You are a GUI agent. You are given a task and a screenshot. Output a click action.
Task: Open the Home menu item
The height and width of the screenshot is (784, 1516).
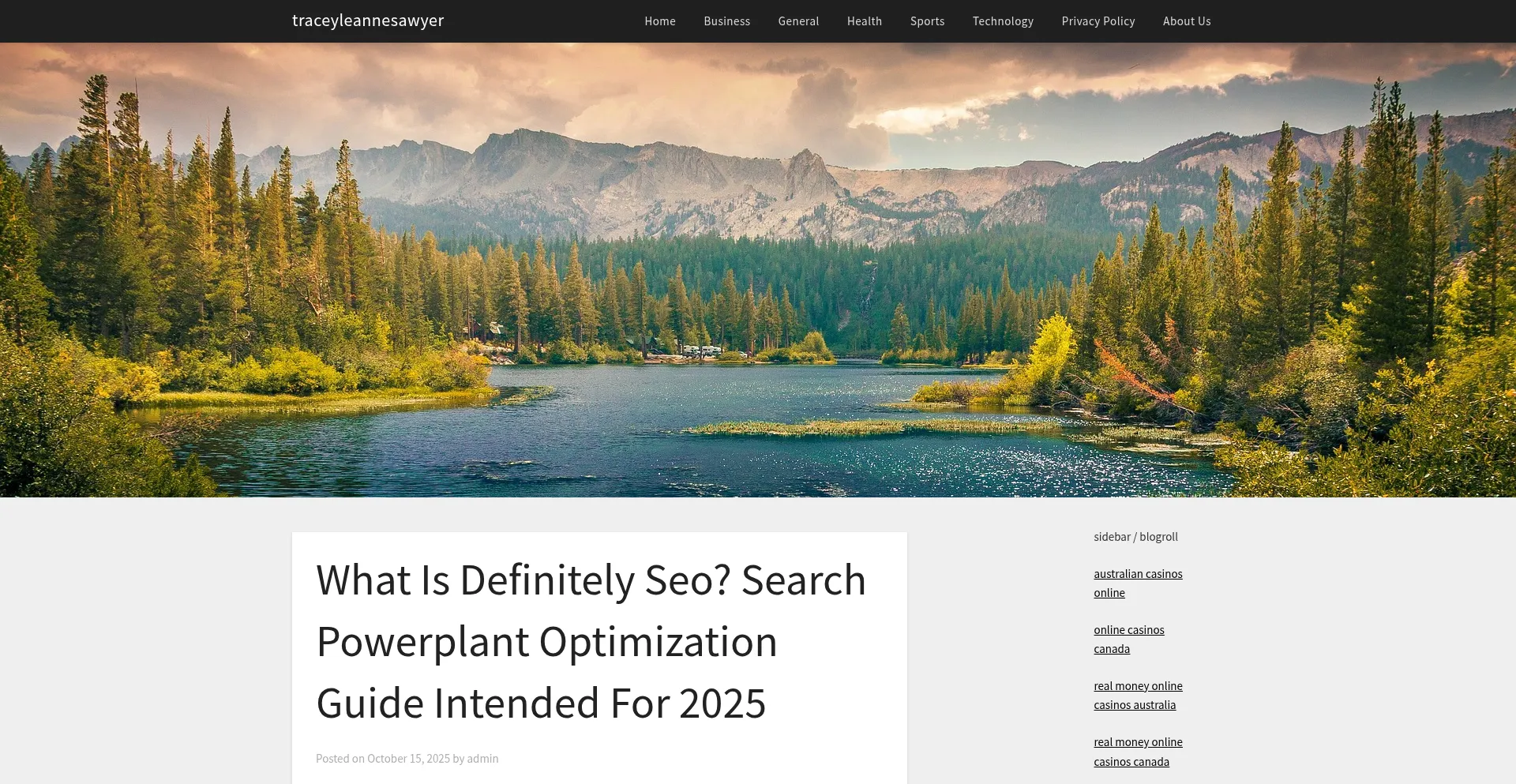(659, 21)
